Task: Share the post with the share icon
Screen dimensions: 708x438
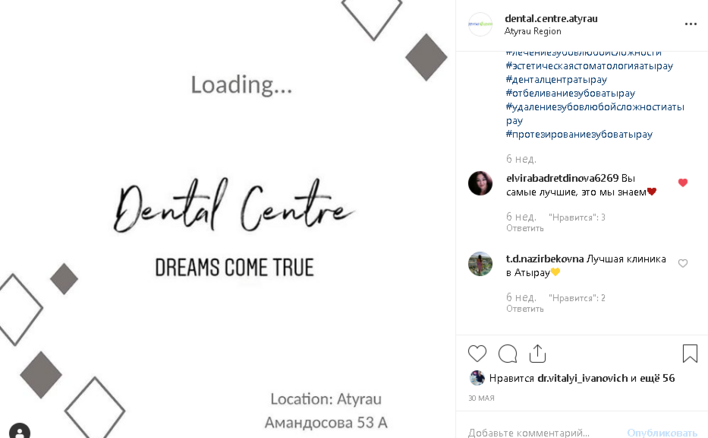Action: (537, 354)
